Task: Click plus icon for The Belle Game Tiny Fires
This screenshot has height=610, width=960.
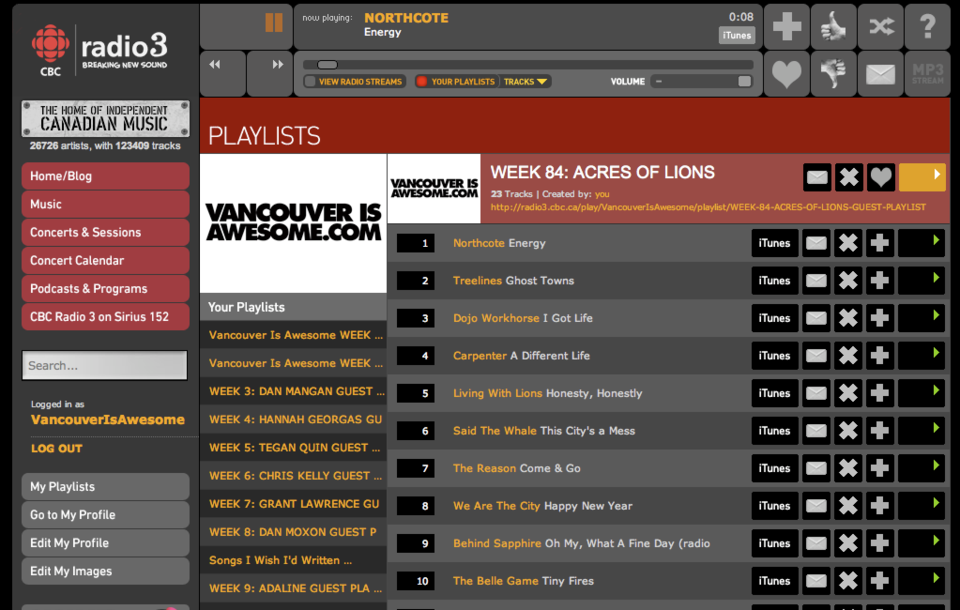Action: coord(880,581)
